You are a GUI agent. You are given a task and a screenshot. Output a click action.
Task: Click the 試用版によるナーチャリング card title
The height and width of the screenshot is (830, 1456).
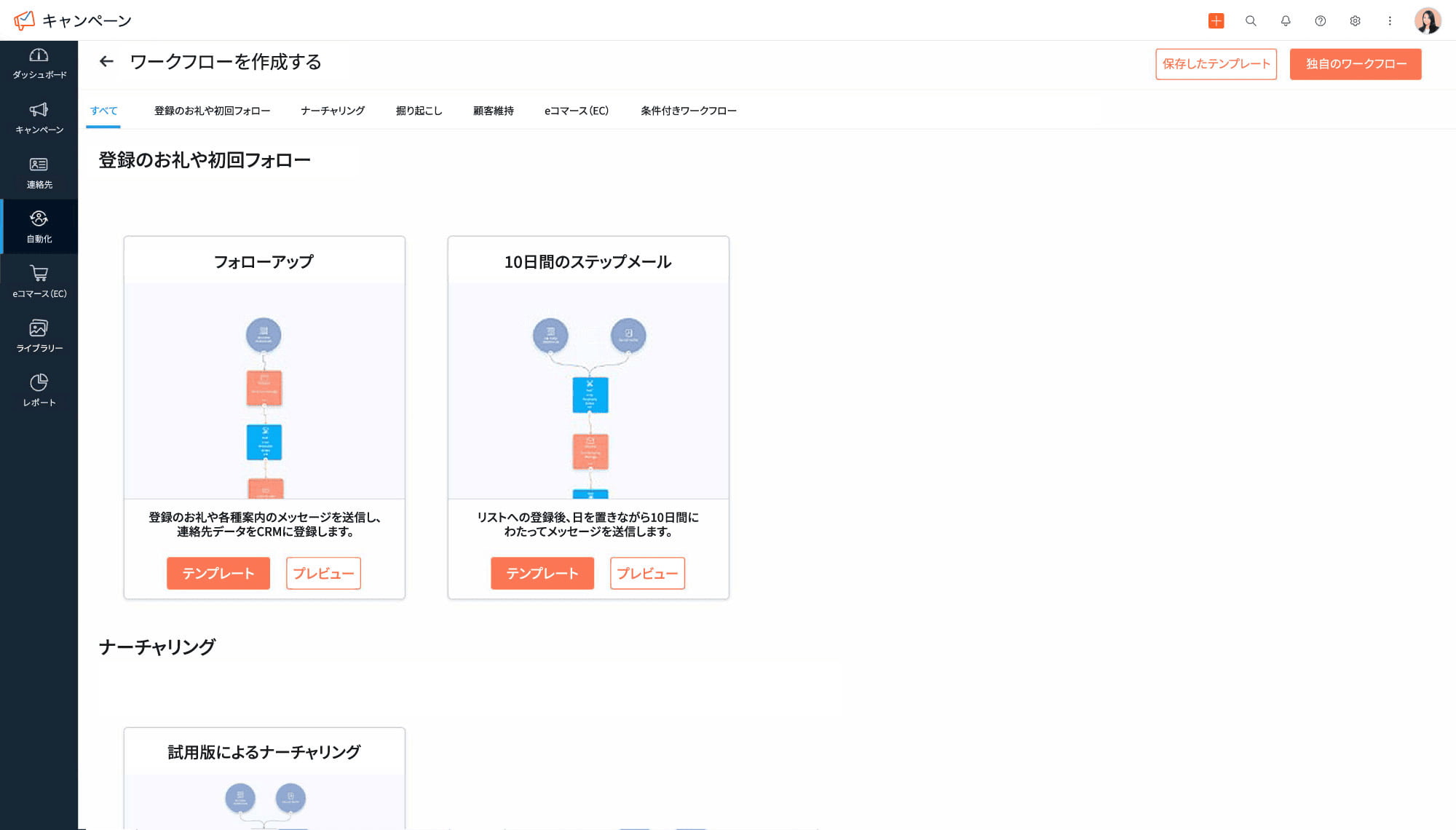[264, 752]
